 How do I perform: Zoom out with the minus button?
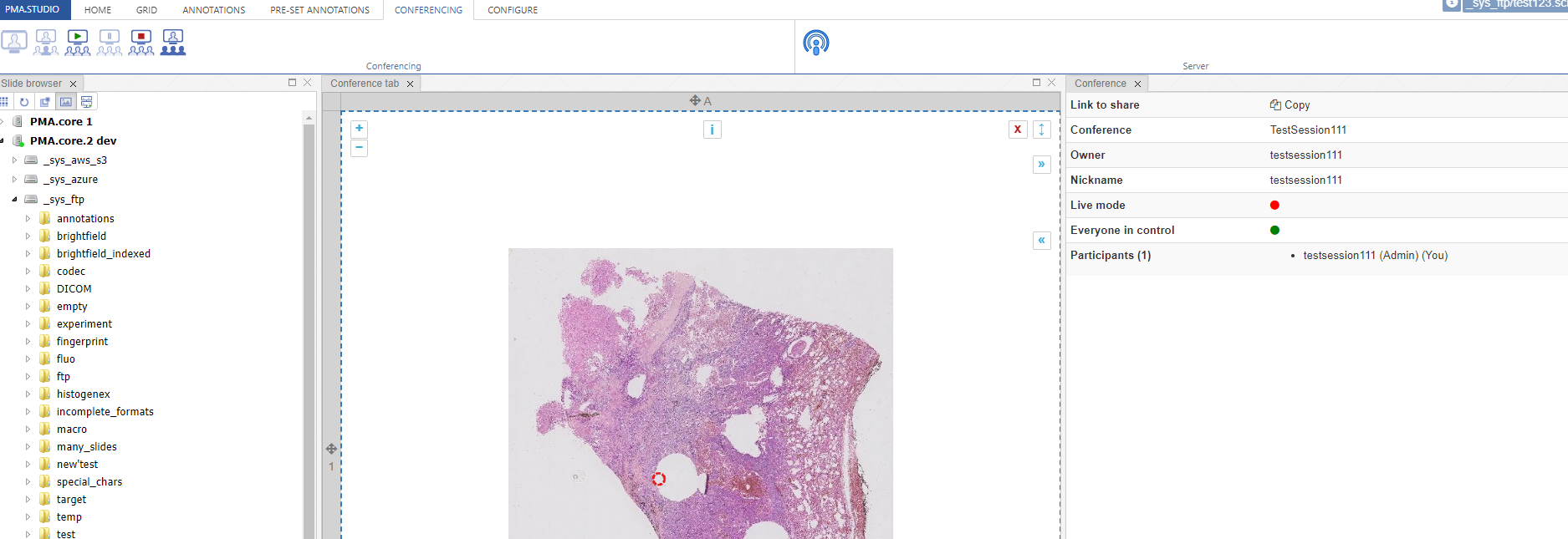[x=359, y=148]
